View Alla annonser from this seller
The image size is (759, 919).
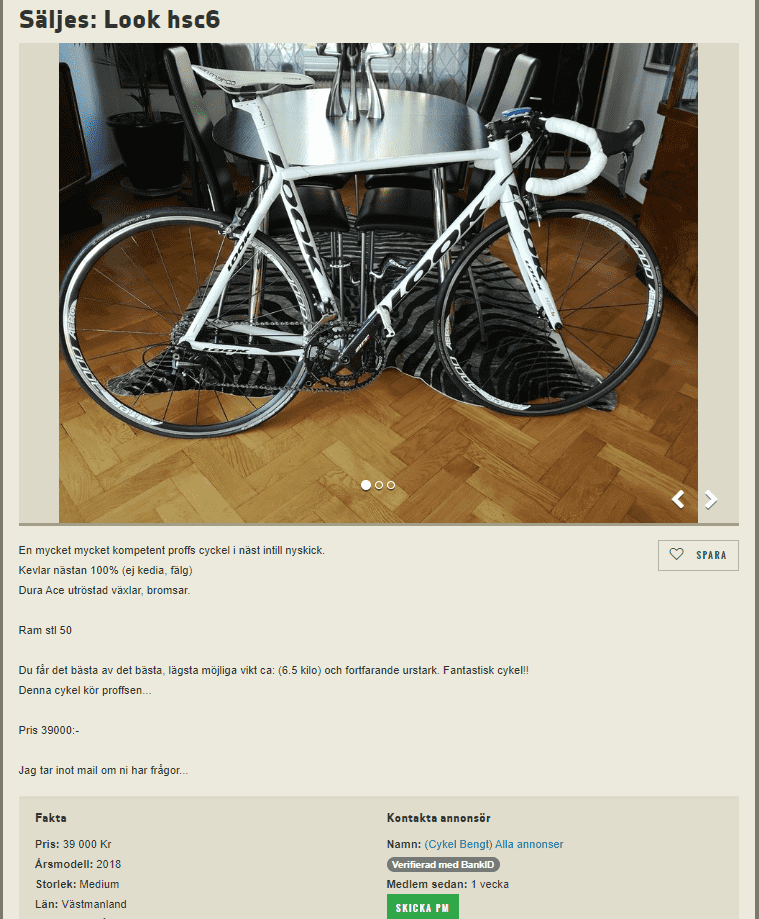click(x=529, y=844)
